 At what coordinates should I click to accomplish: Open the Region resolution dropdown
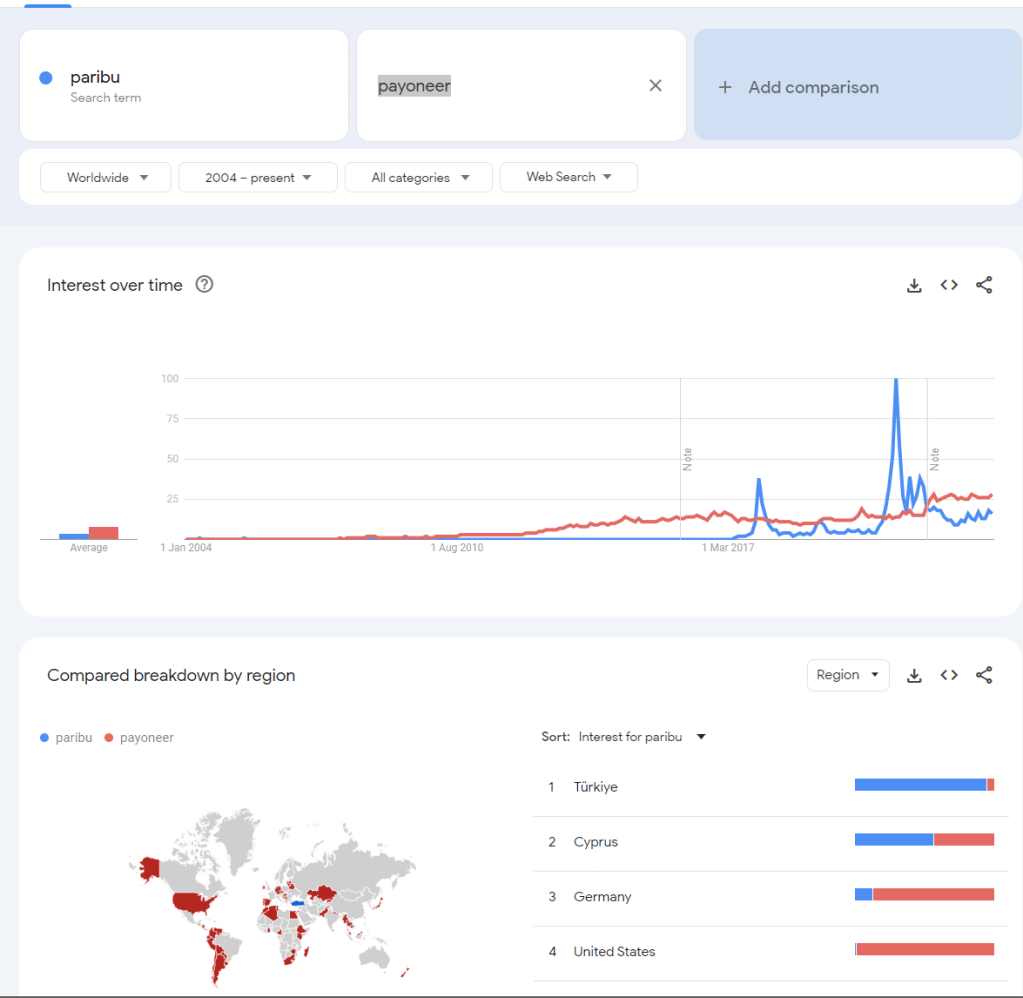coord(847,675)
